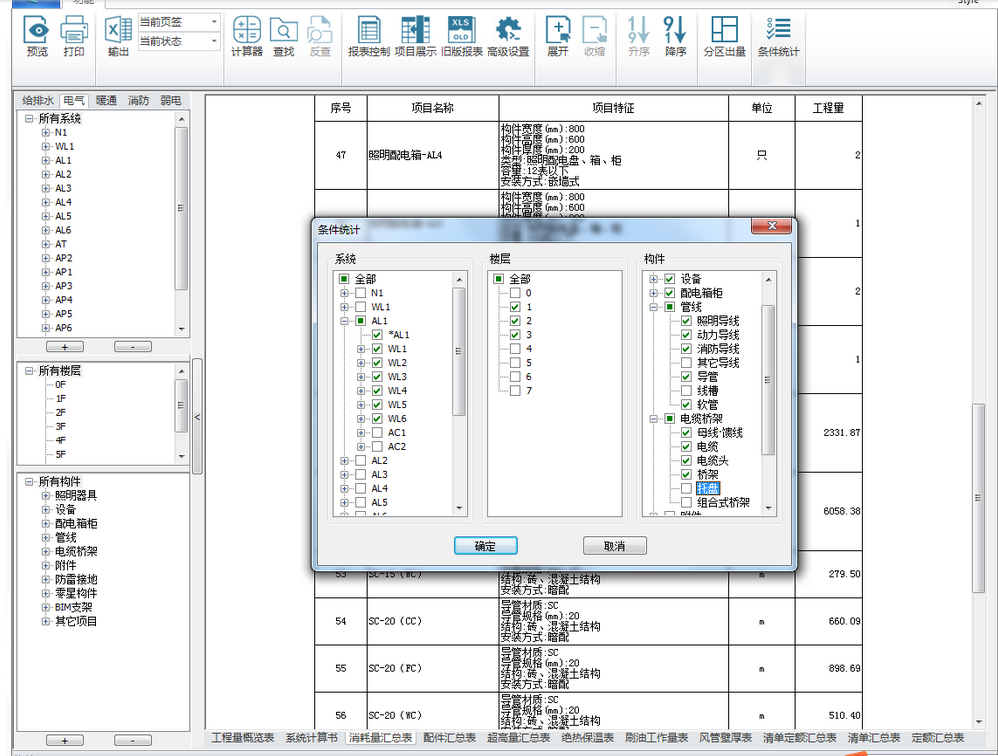Click the 展开 expand icon

(x=558, y=36)
